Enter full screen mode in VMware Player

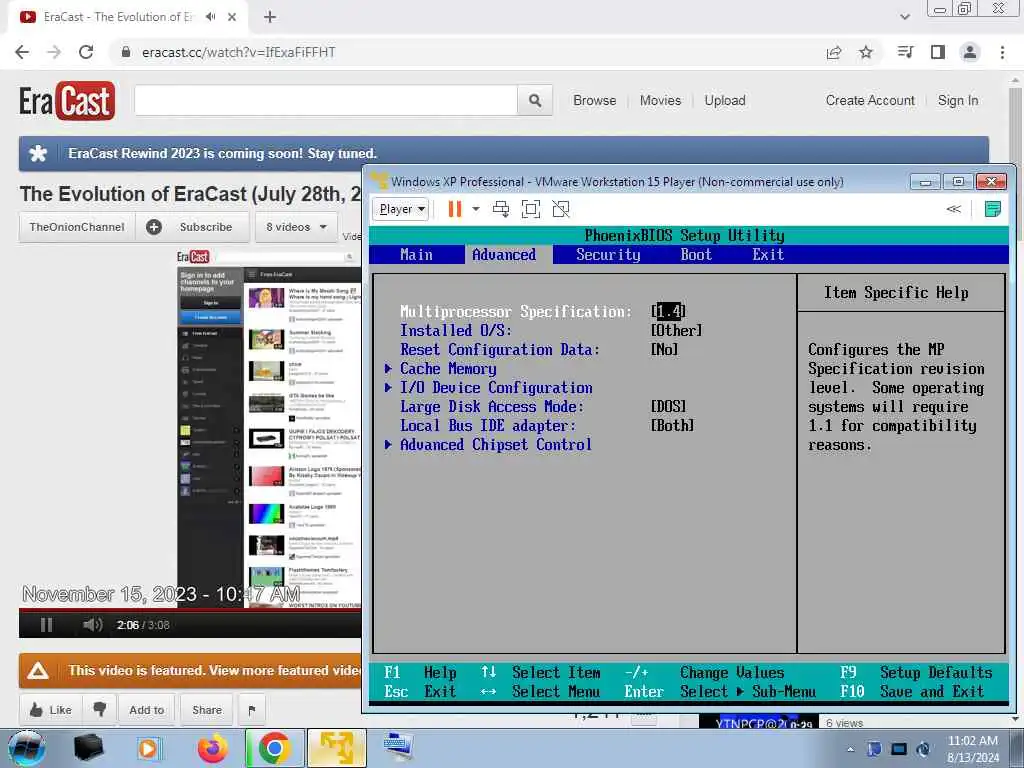(531, 209)
